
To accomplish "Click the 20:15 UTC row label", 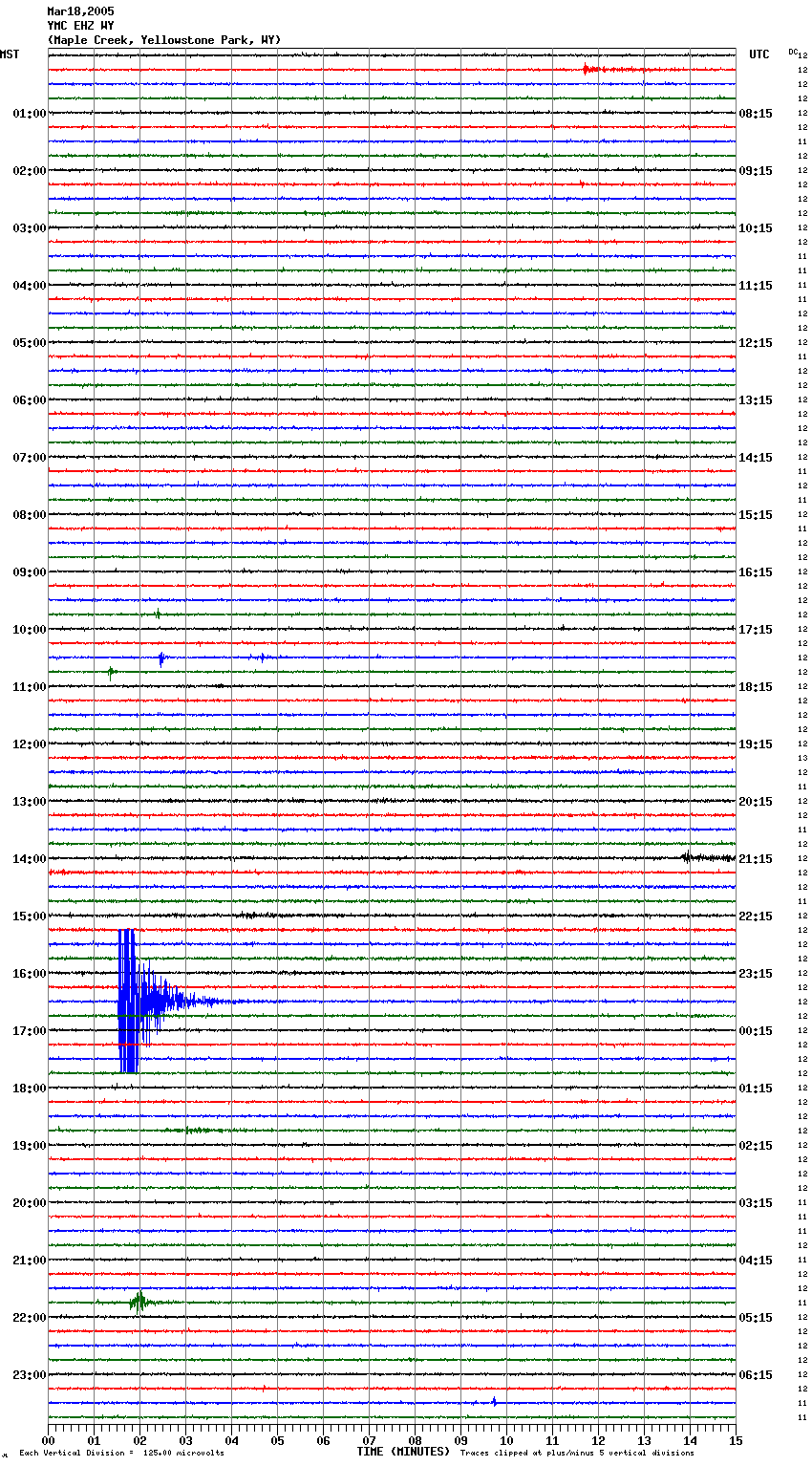I will pos(756,802).
